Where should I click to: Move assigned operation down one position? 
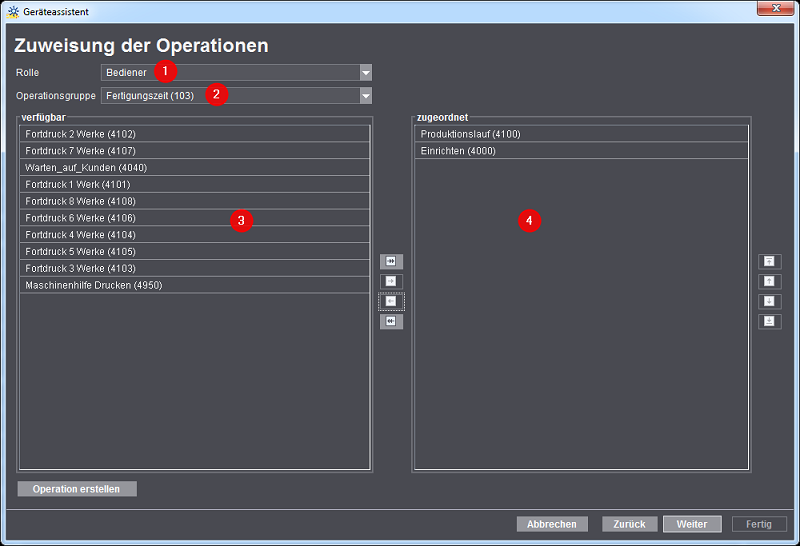point(769,301)
